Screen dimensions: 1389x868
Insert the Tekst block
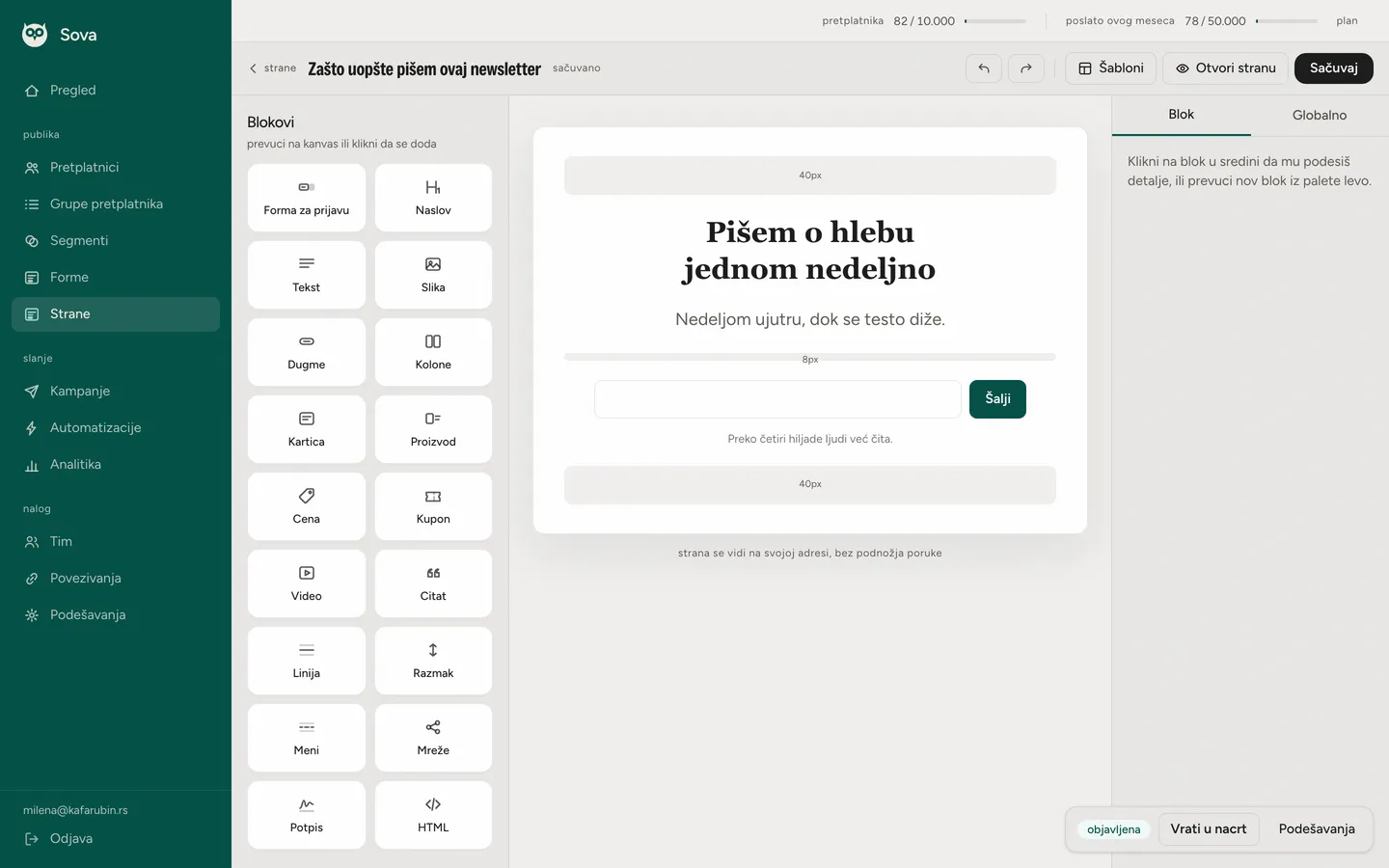[x=307, y=275]
